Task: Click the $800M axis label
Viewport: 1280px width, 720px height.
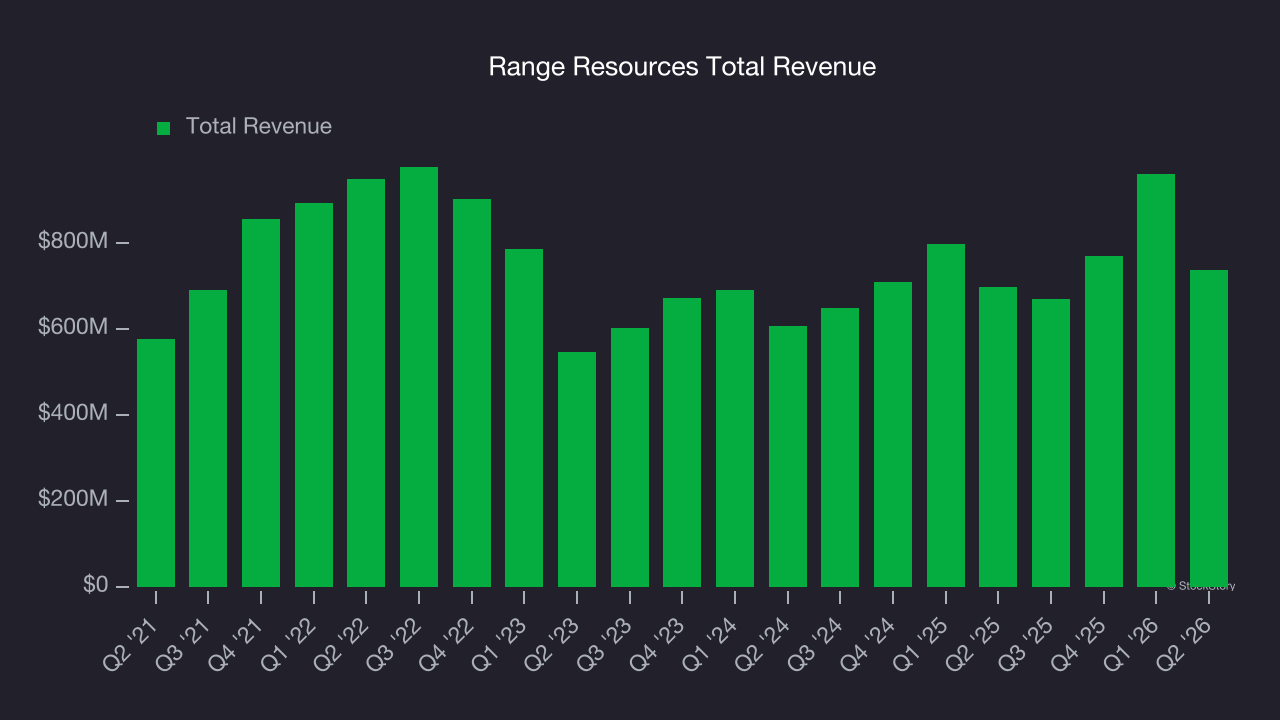Action: (73, 242)
